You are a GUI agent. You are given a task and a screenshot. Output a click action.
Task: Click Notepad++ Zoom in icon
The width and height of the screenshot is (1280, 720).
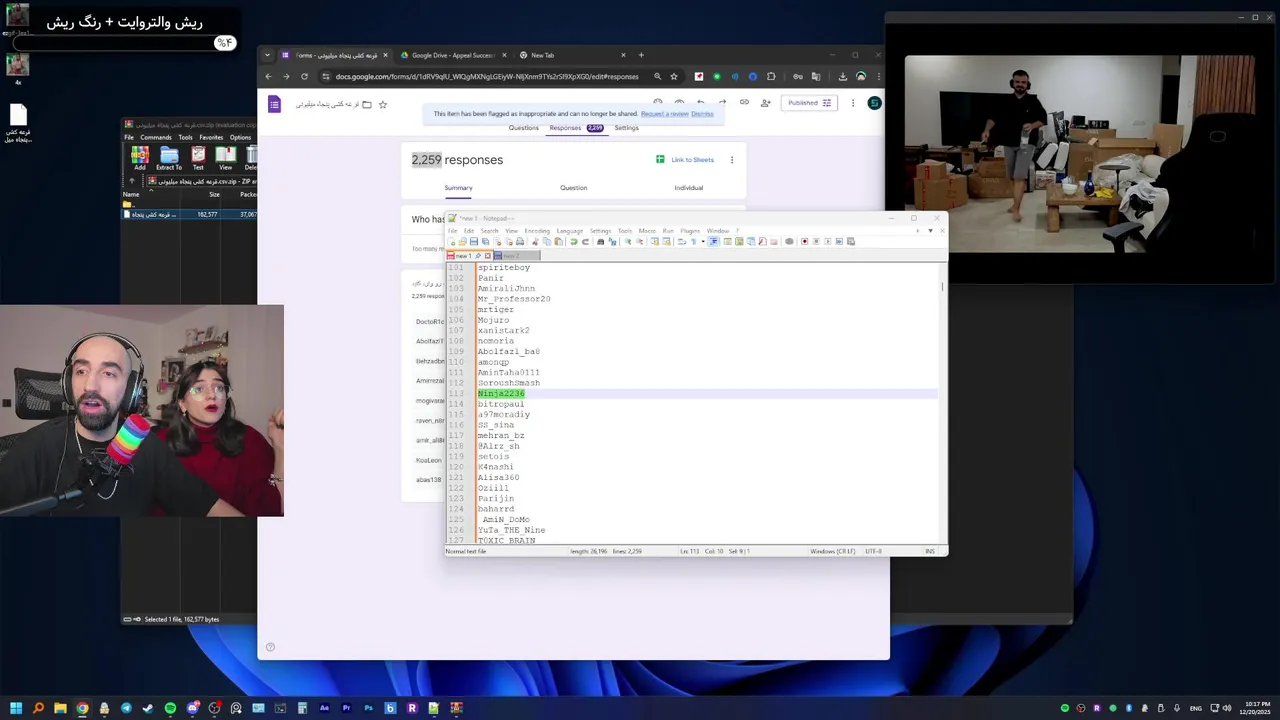pos(628,241)
